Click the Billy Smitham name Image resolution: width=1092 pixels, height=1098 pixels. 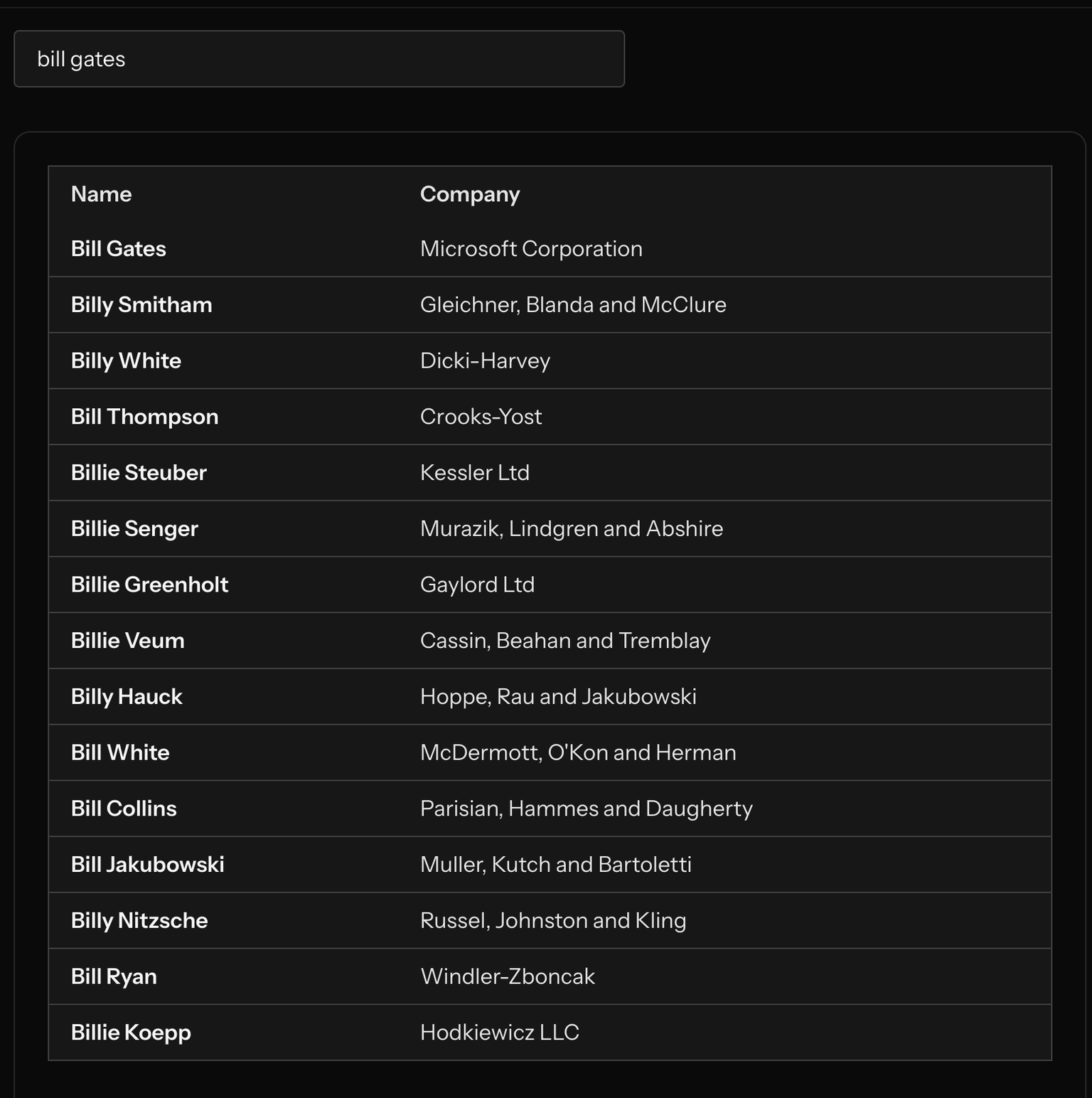[141, 304]
